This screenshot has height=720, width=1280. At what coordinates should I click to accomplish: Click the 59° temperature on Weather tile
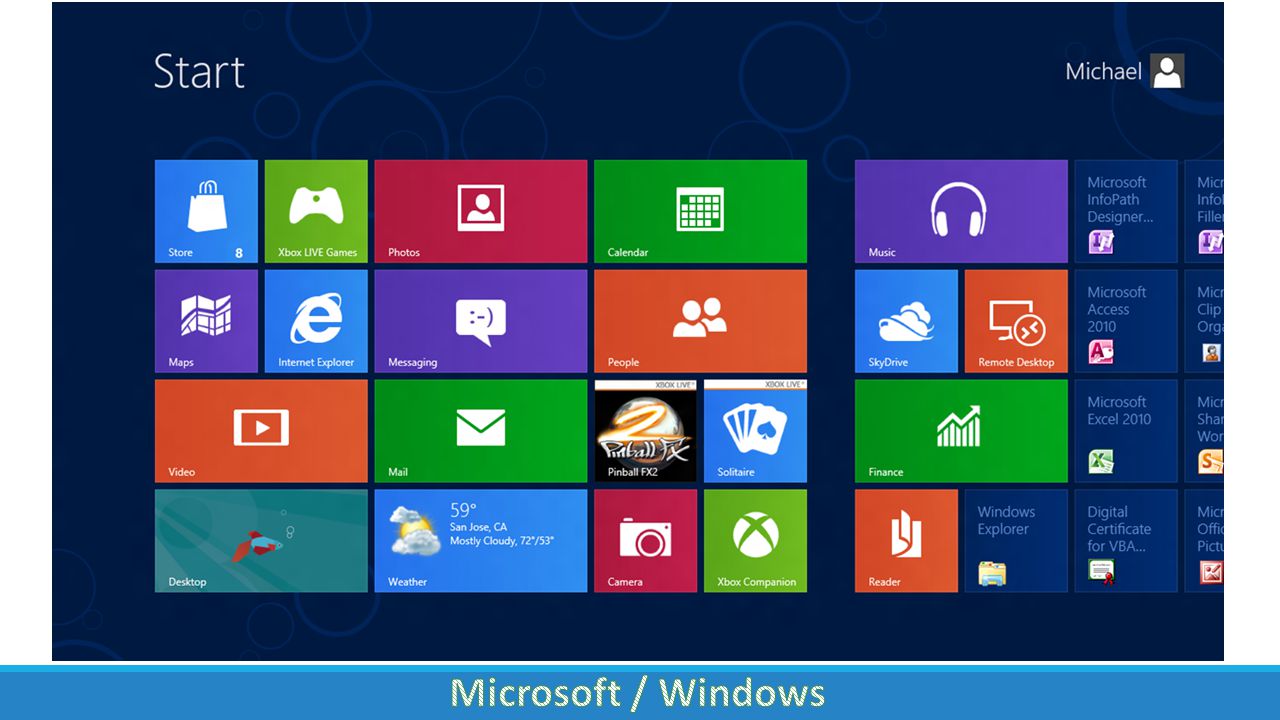[463, 510]
